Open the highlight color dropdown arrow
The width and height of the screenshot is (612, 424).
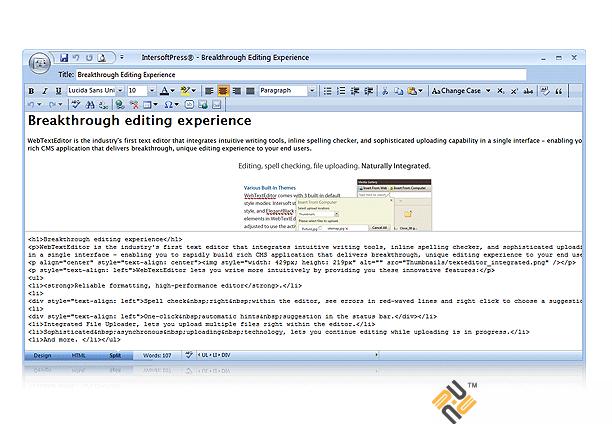(x=194, y=91)
